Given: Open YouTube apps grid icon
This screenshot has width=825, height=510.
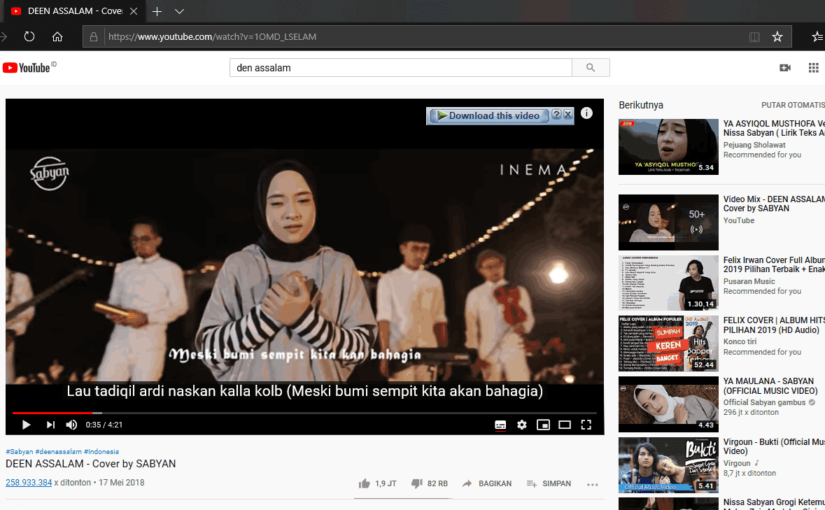Looking at the screenshot, I should (x=813, y=67).
